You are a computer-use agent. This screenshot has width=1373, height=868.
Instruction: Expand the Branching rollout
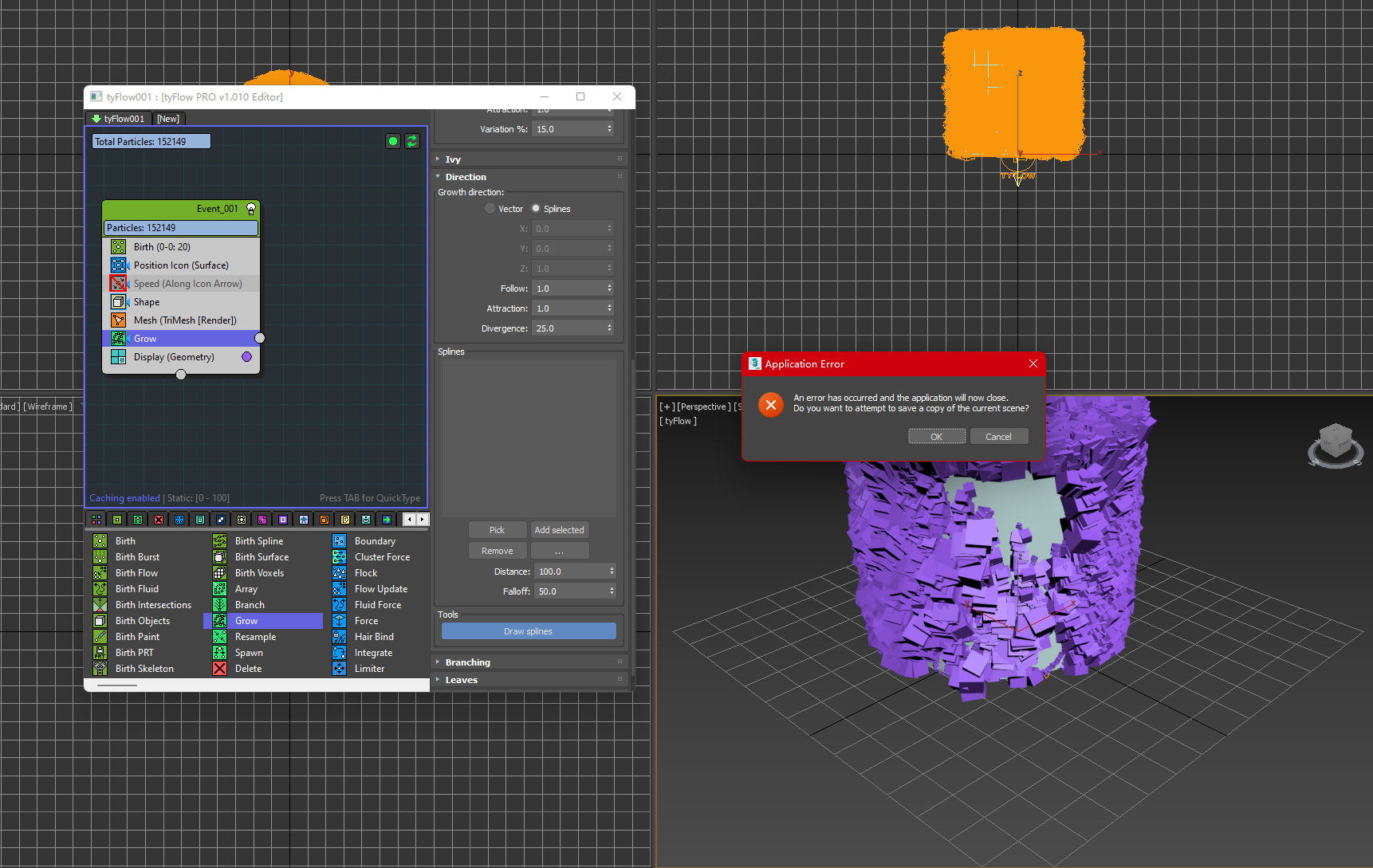tap(468, 662)
